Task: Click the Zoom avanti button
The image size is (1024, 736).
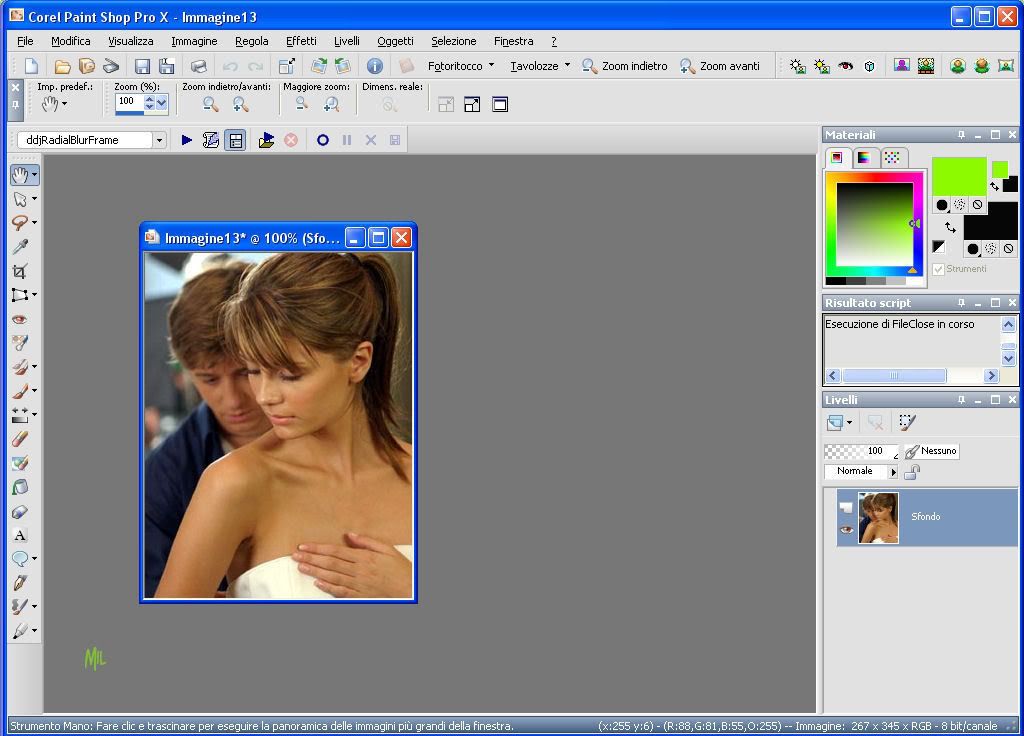Action: 720,66
